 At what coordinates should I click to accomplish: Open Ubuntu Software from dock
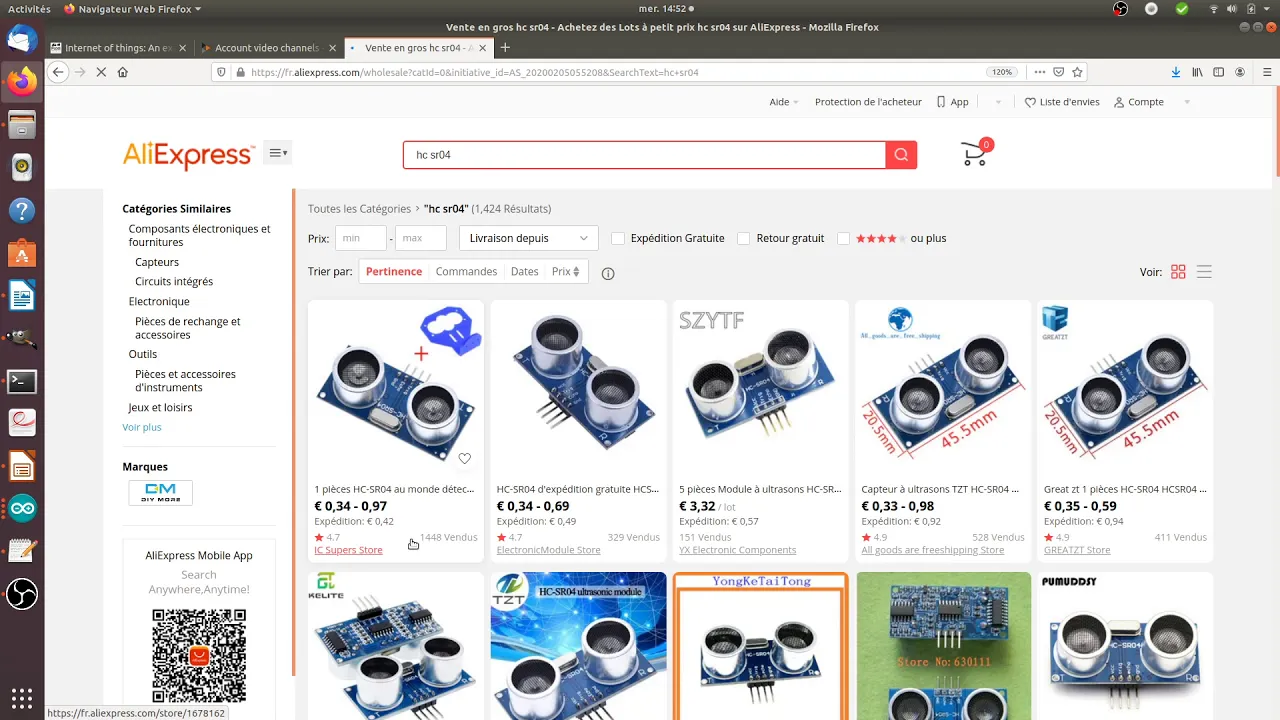22,253
